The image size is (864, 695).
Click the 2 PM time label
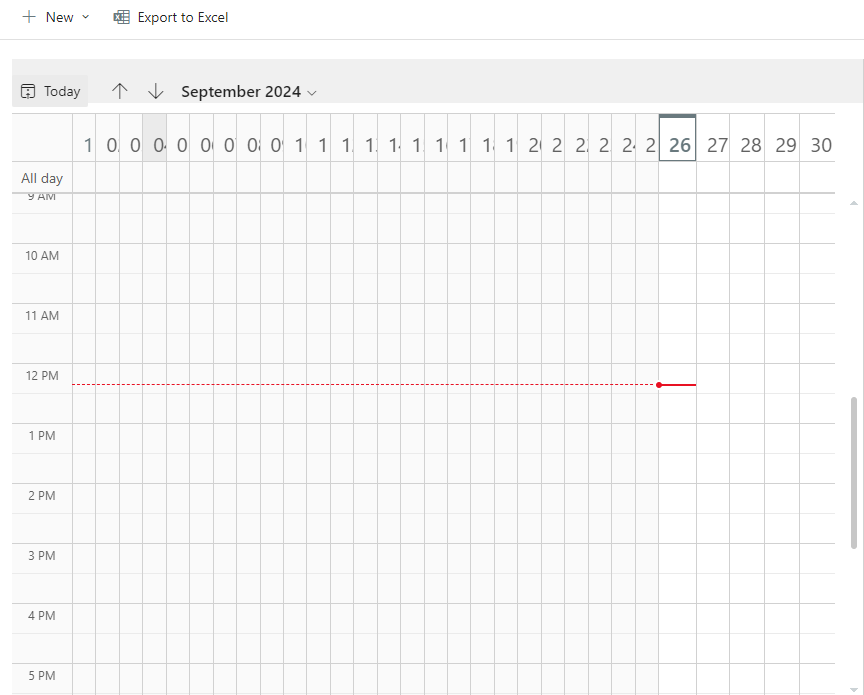pos(42,496)
